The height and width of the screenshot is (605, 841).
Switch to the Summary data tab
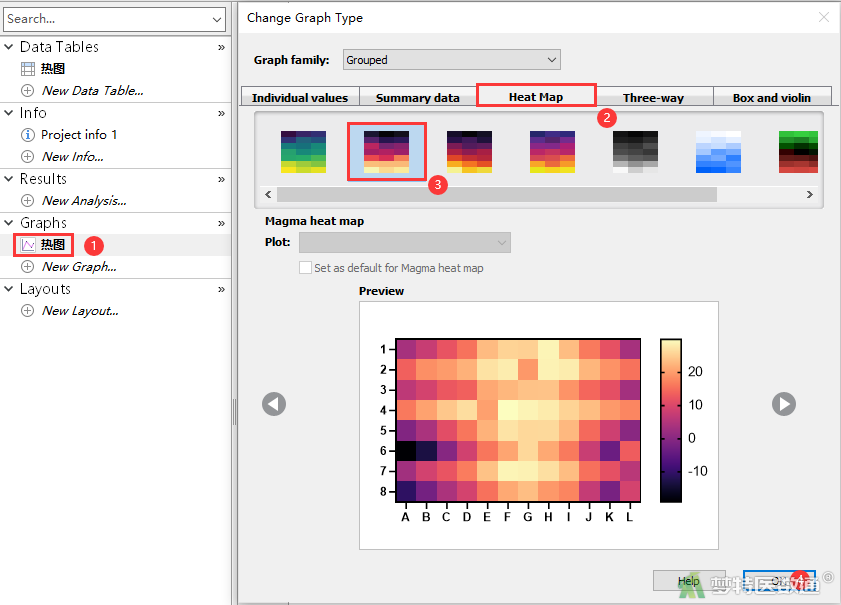click(x=417, y=98)
